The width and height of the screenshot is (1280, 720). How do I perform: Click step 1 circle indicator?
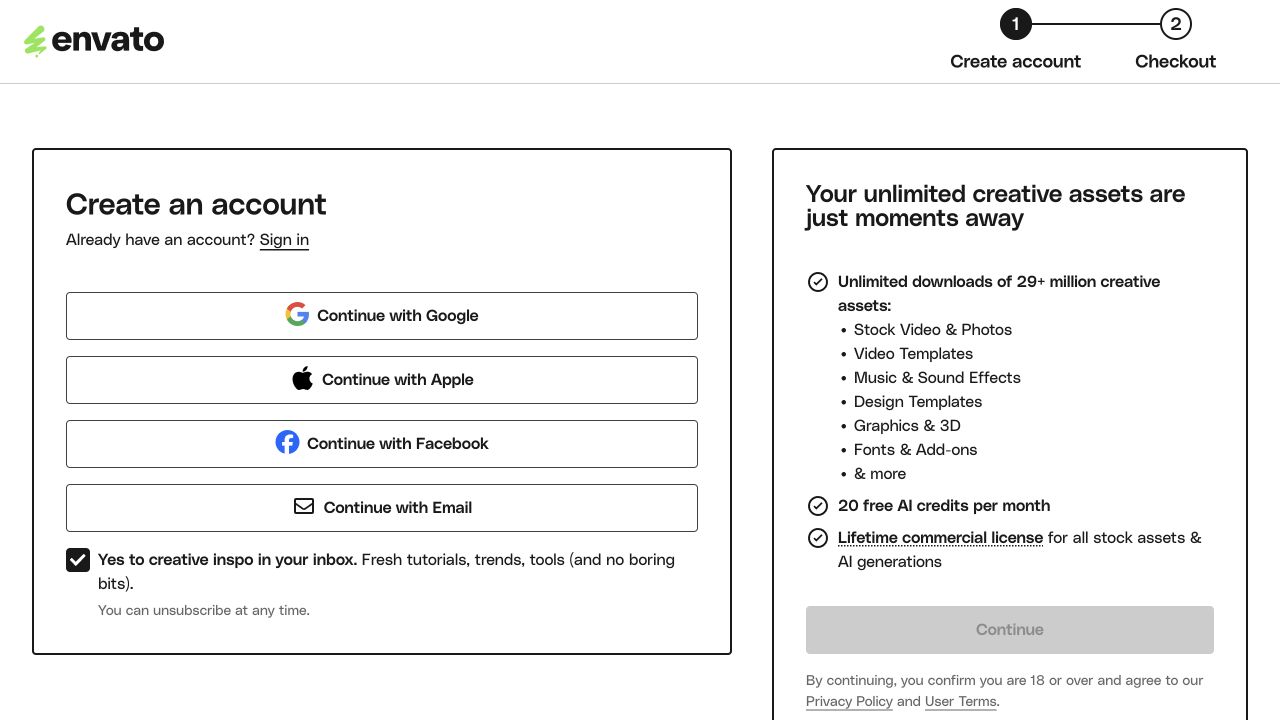pyautogui.click(x=1015, y=24)
